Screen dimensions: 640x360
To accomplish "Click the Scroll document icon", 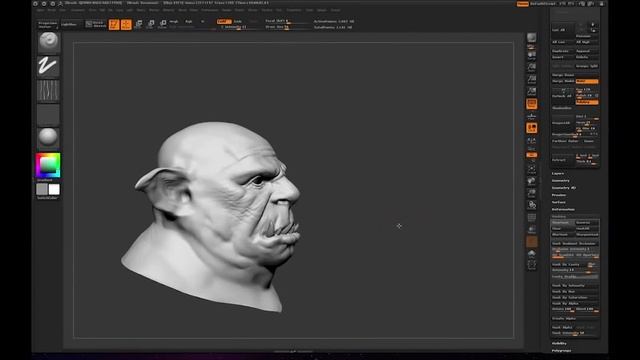I will point(531,56).
